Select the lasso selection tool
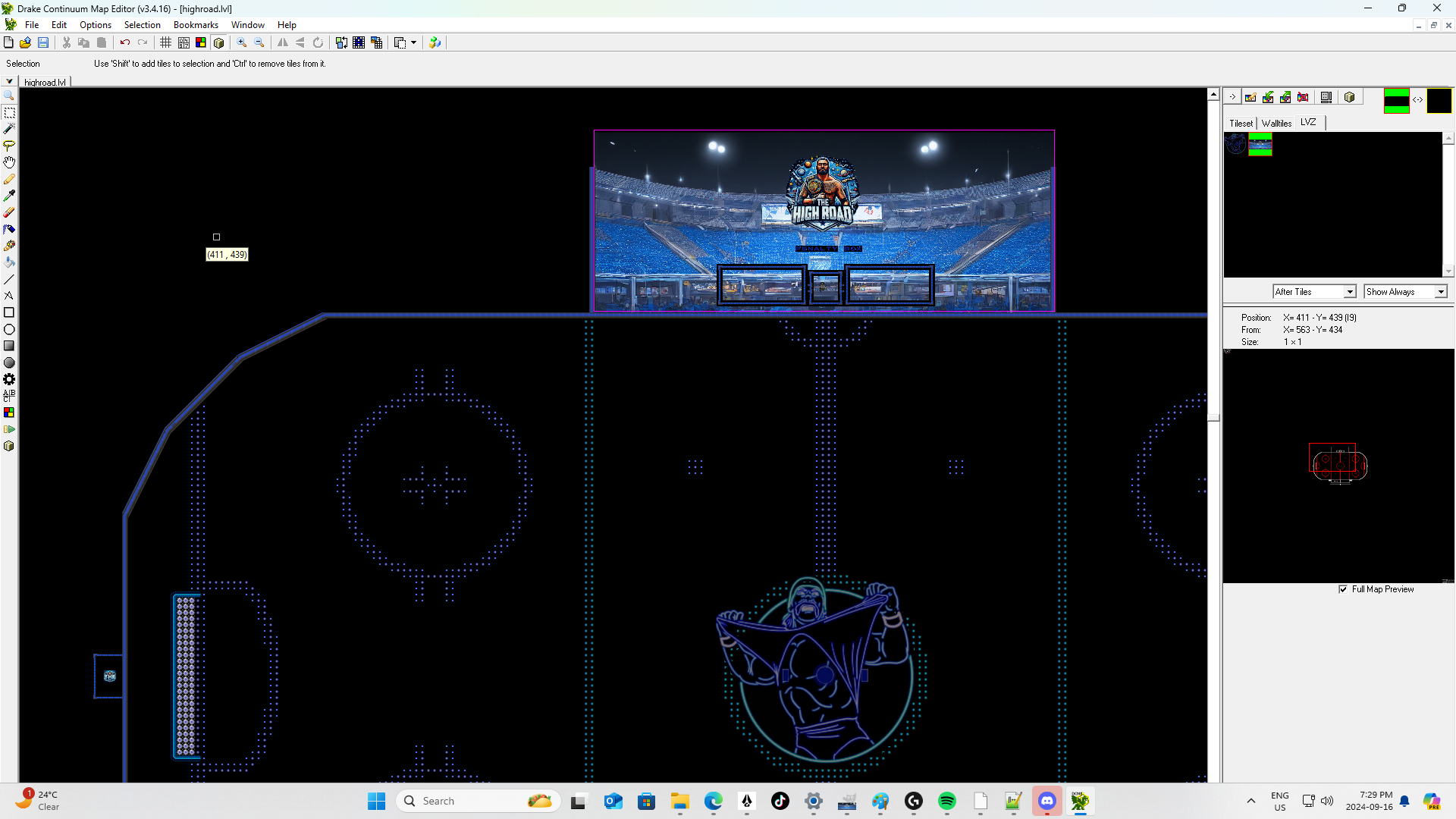This screenshot has width=1456, height=819. coord(9,146)
